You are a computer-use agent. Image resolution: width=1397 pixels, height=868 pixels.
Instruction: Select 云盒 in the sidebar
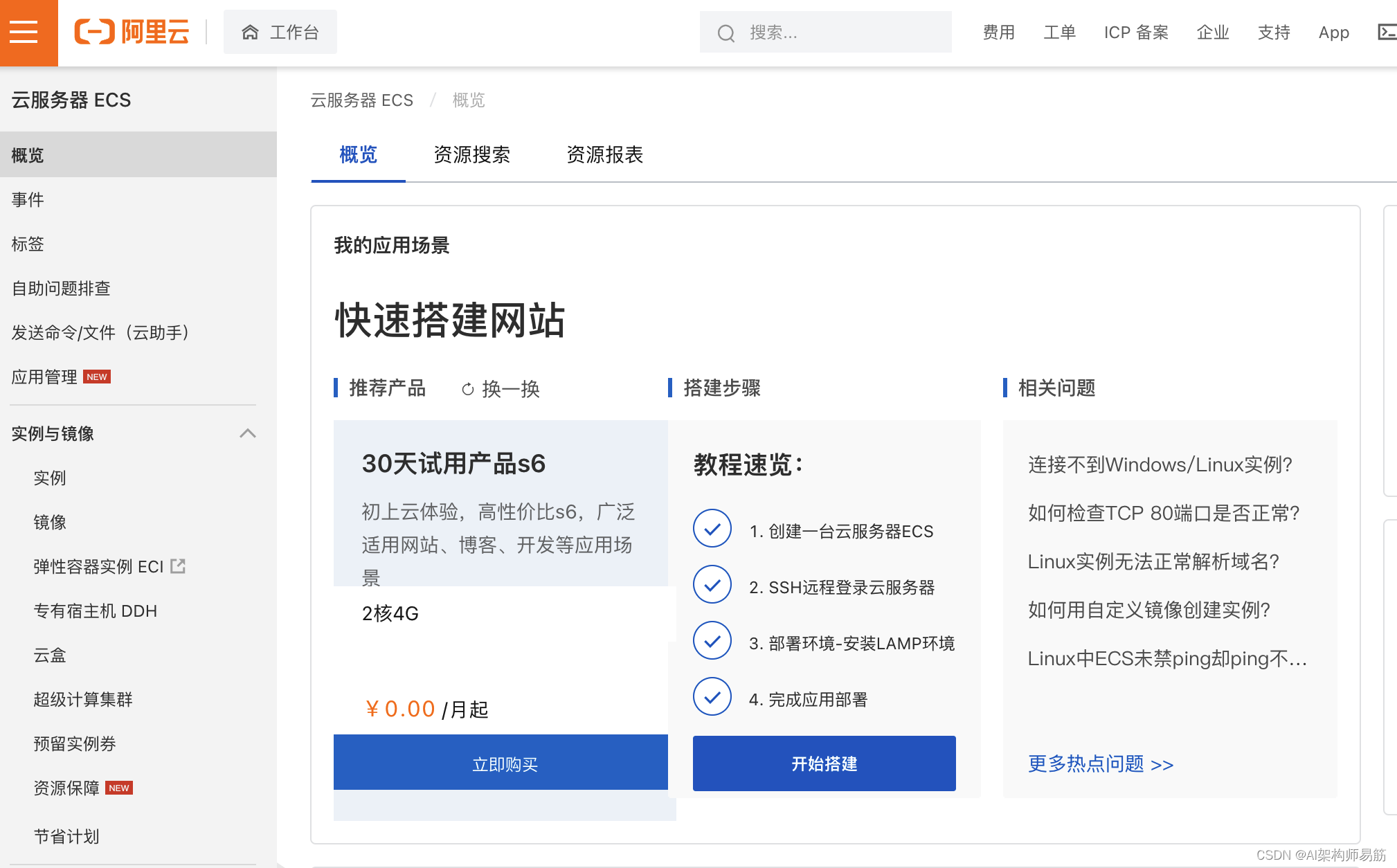pos(138,655)
